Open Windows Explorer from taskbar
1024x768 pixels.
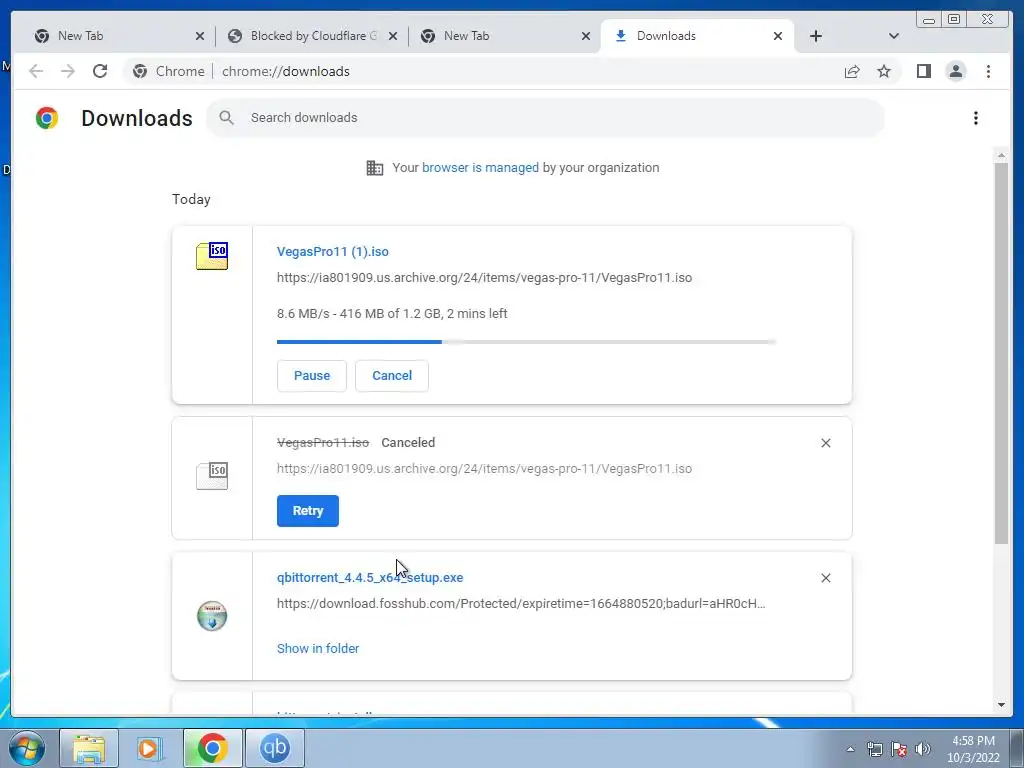pyautogui.click(x=89, y=748)
